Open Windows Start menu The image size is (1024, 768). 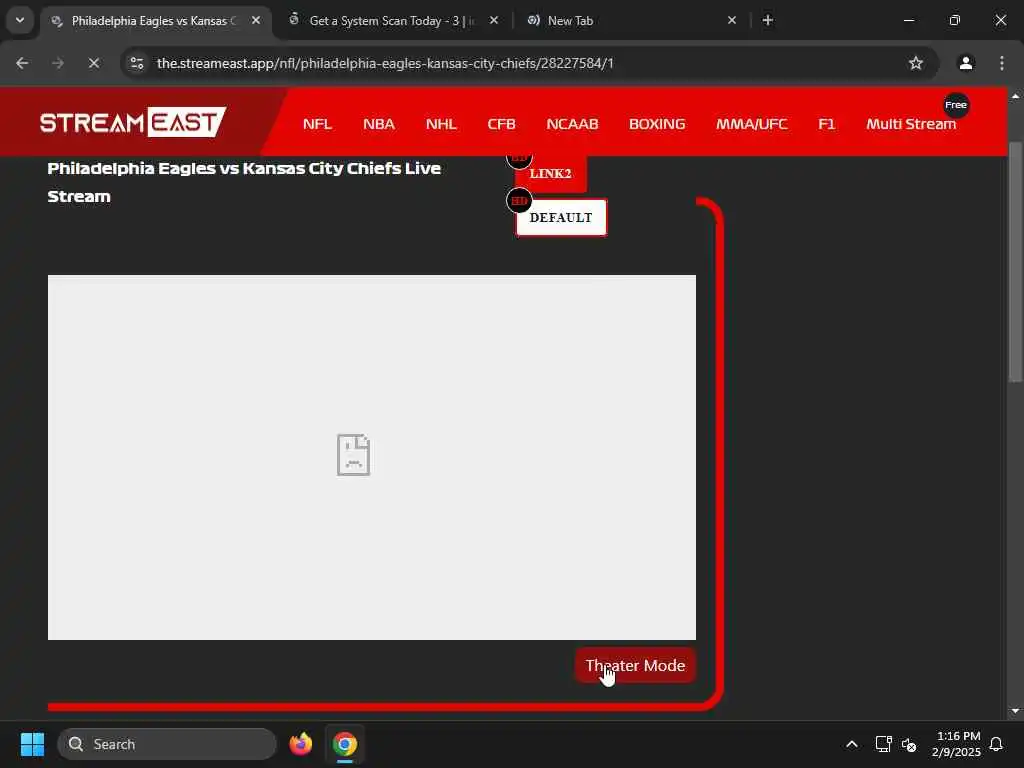32,744
